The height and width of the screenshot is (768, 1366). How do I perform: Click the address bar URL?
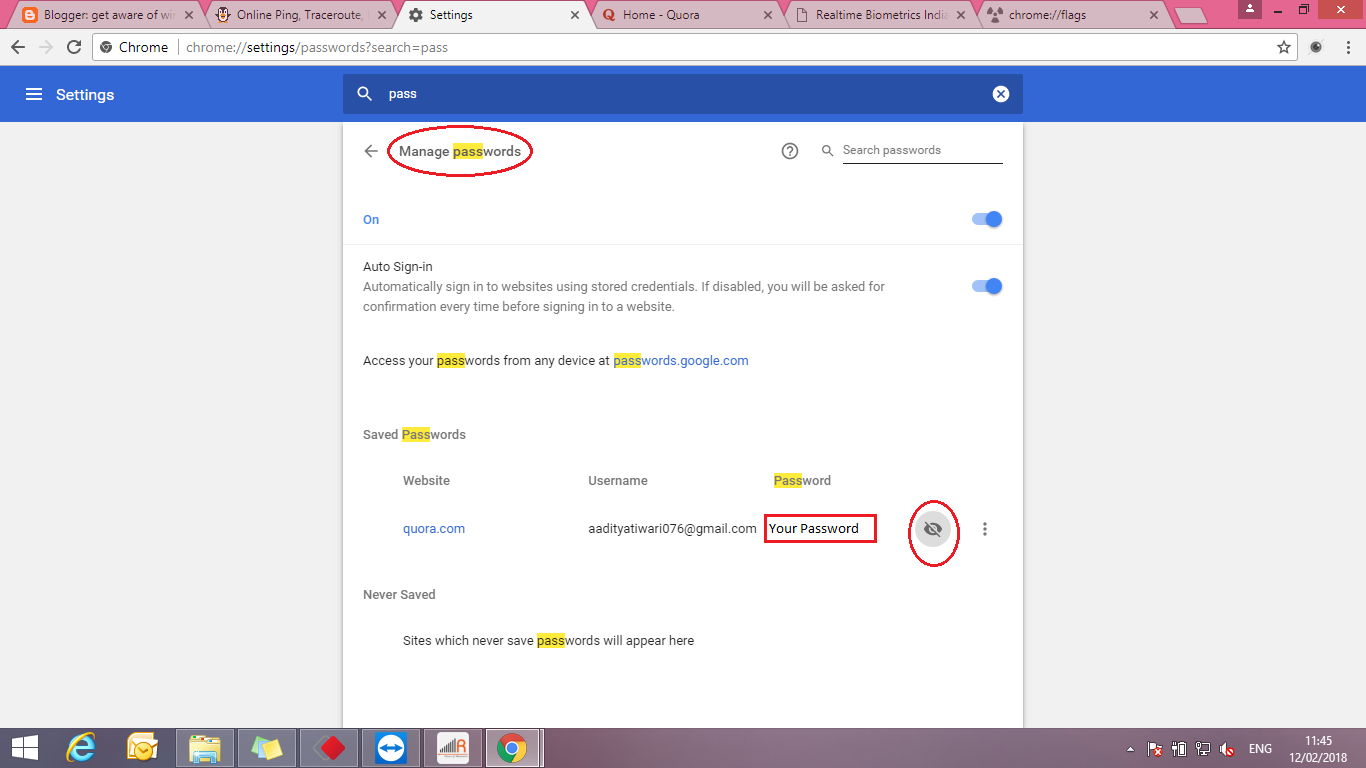click(x=317, y=47)
